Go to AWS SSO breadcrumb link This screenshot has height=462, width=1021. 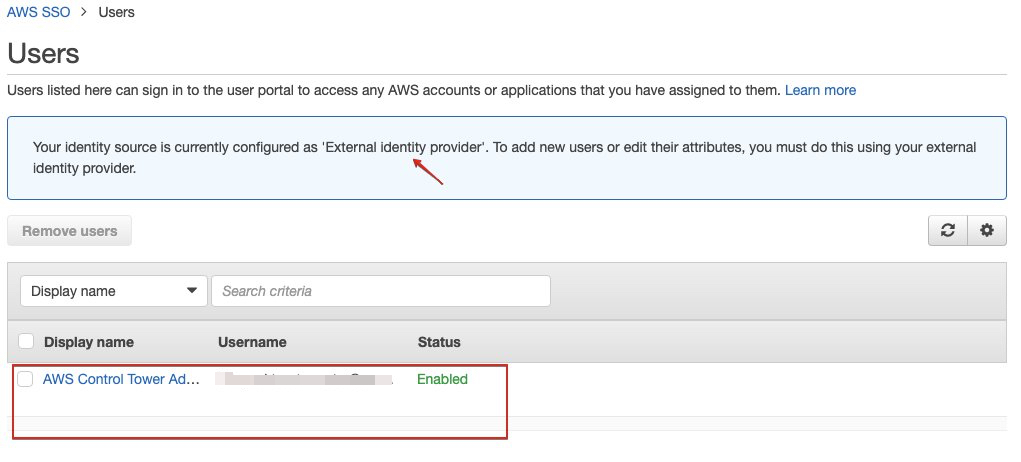[x=38, y=12]
